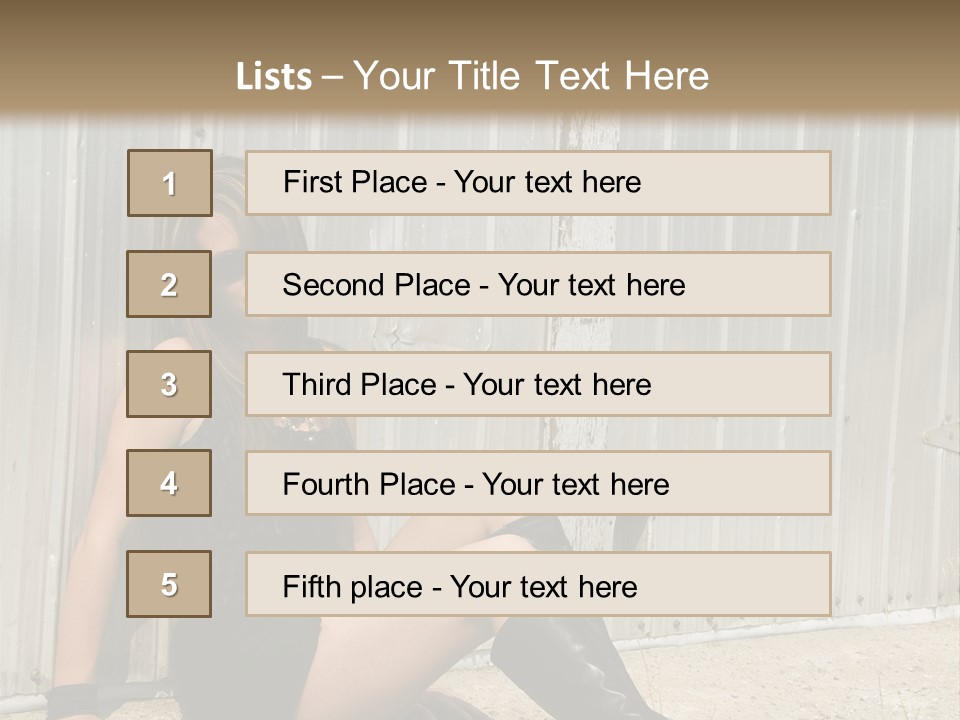Click the number 3 box

pyautogui.click(x=169, y=384)
